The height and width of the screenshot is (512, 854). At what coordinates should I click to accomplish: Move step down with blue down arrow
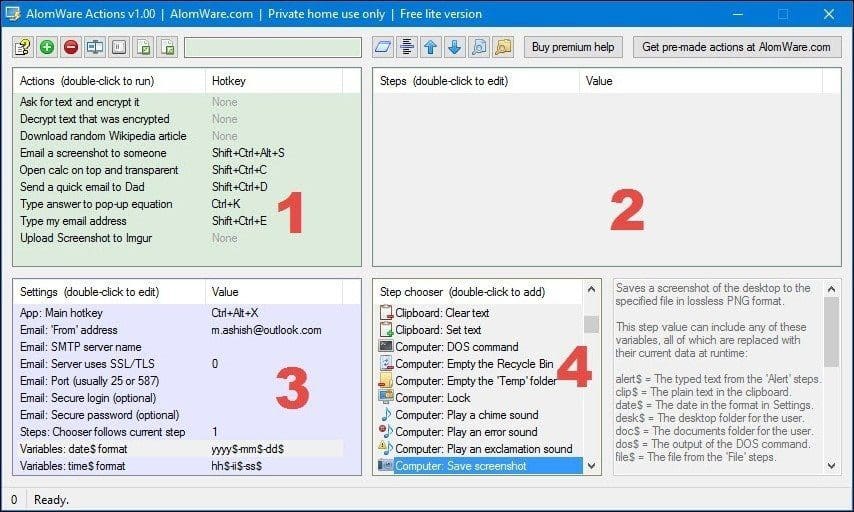point(455,47)
